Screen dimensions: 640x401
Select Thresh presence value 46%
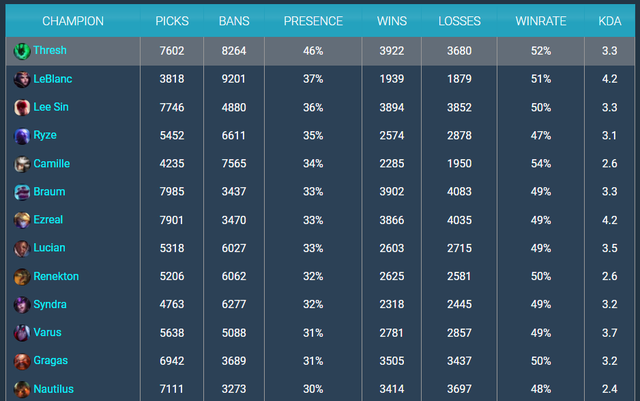[x=313, y=51]
